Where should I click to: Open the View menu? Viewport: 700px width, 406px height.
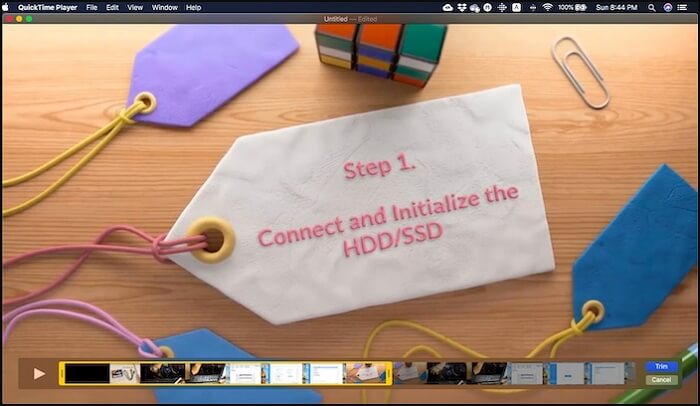pos(134,7)
